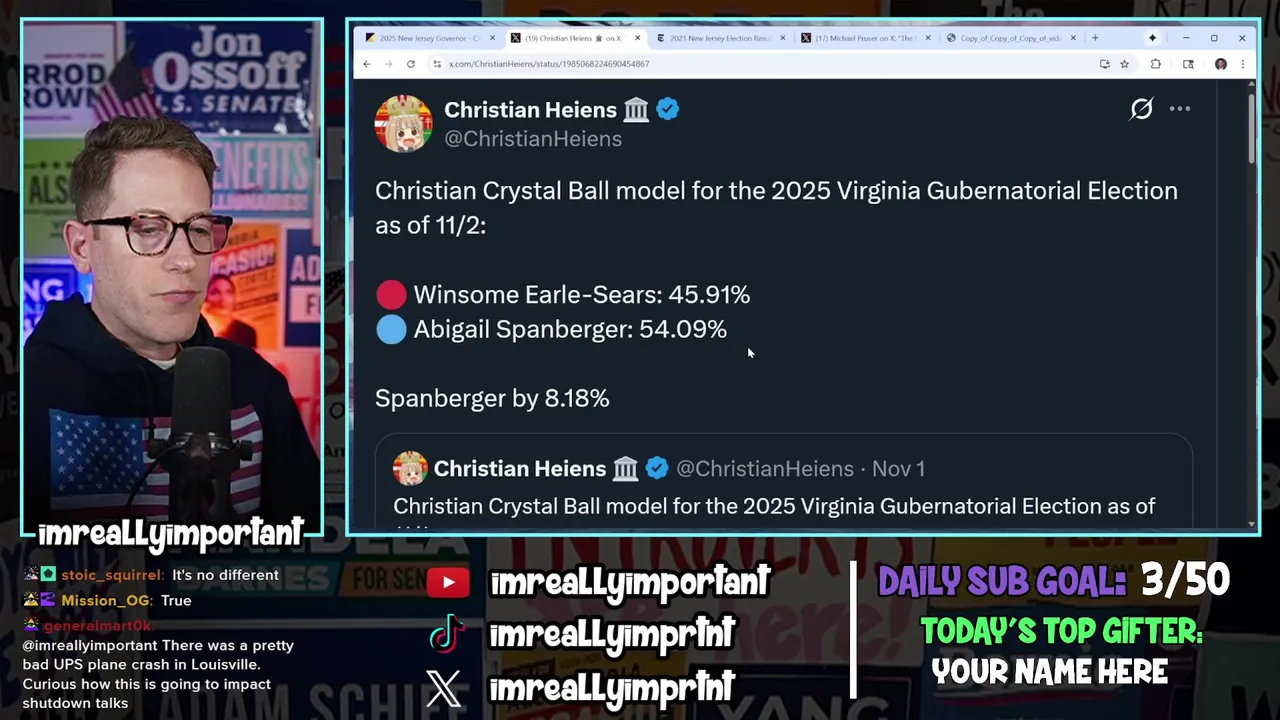Click the side panel icon in toolbar
This screenshot has height=720, width=1280.
(x=1188, y=64)
